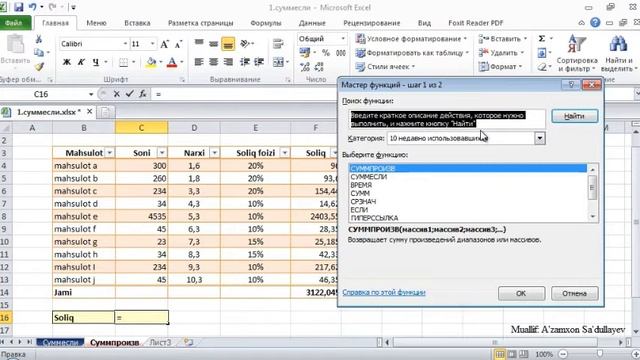
Task: Click the Format Painter brush icon
Action: (x=39, y=66)
